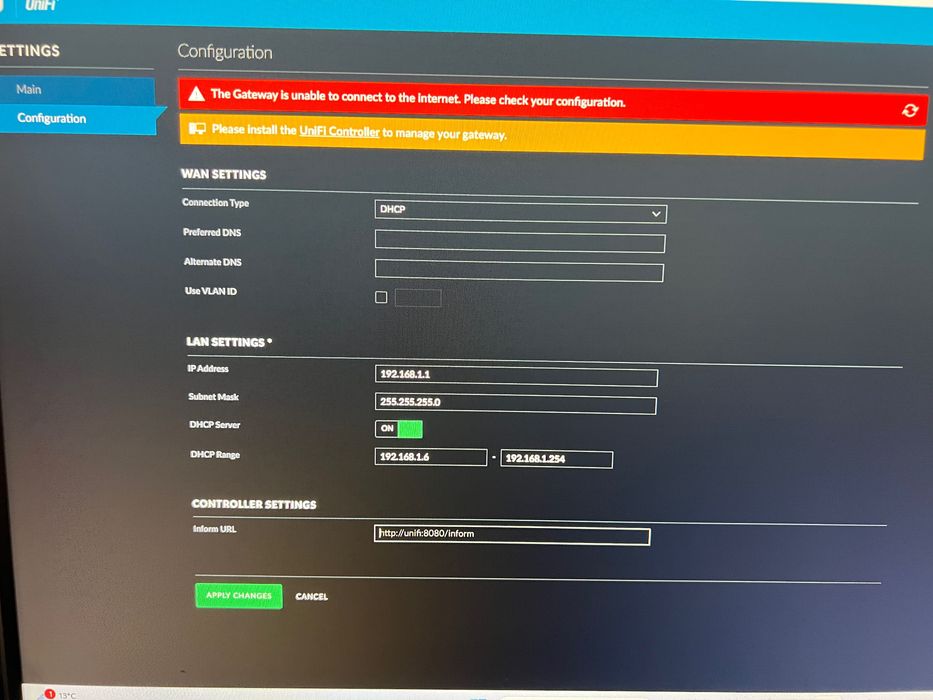Open the Connection Type dropdown
This screenshot has height=700, width=933.
(521, 211)
